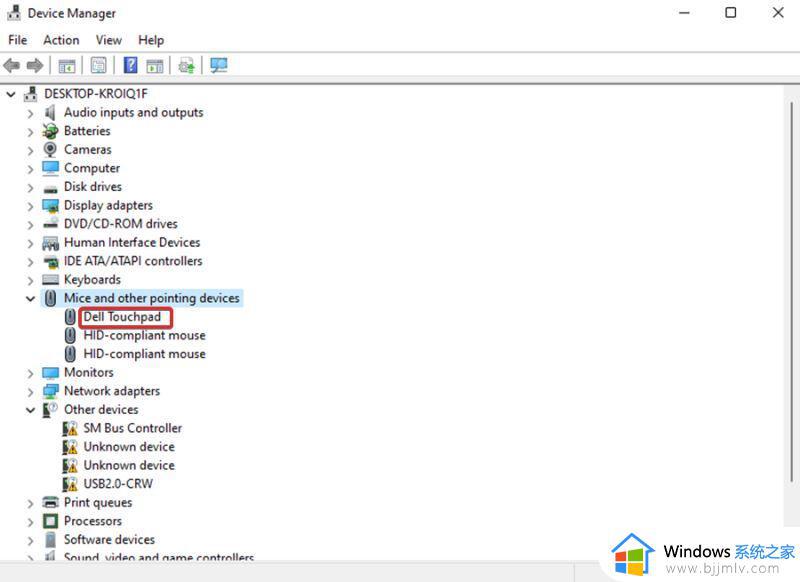The image size is (800, 582).
Task: Select the USB2.0-CRW device entry
Action: pos(118,484)
